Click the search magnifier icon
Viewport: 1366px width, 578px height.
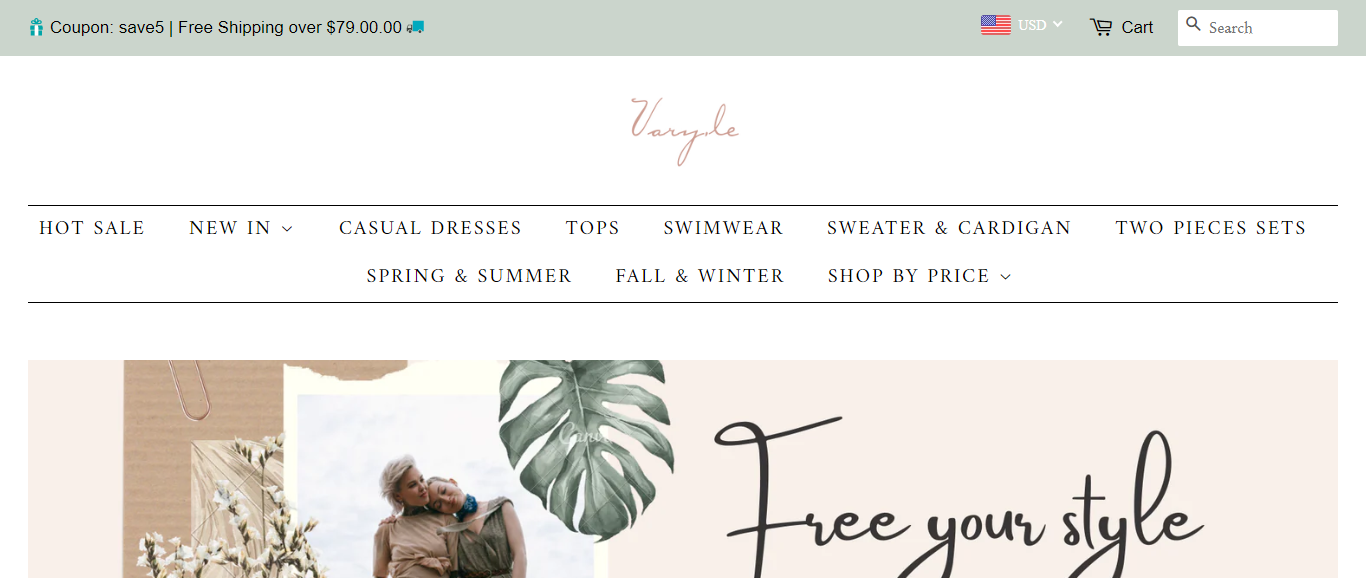[1193, 24]
